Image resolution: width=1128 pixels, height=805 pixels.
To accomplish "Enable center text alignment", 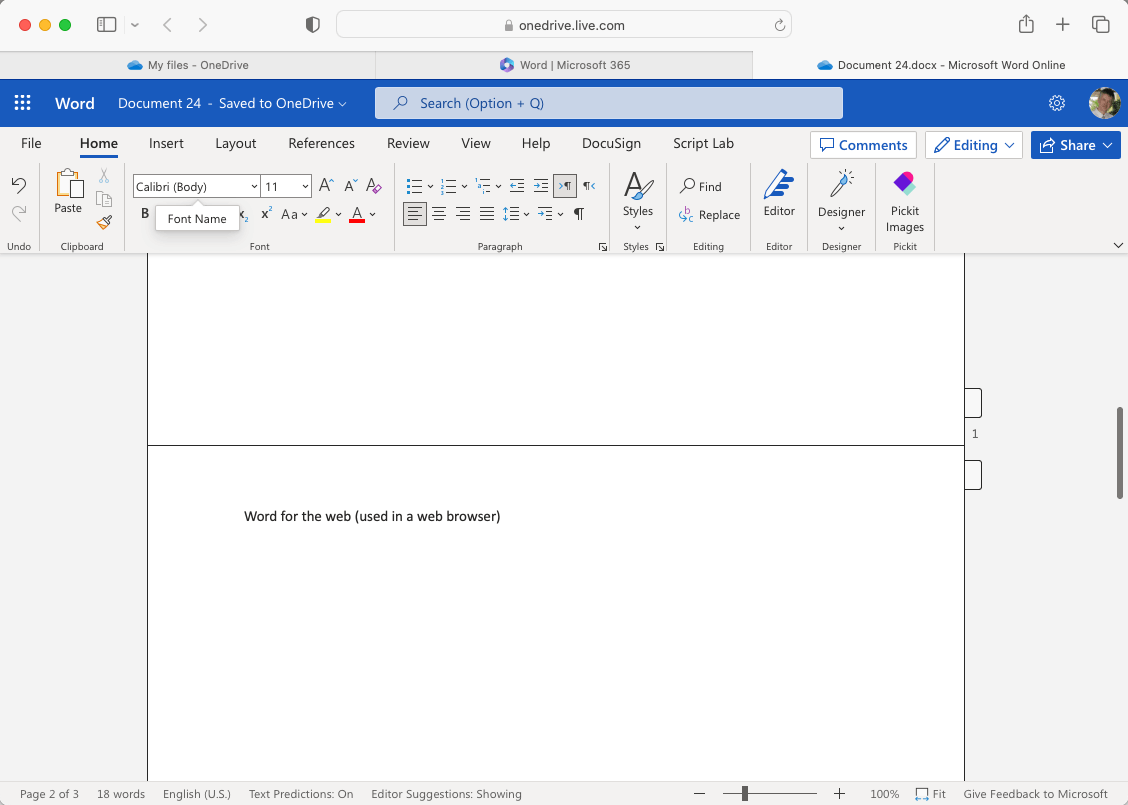I will click(x=439, y=213).
